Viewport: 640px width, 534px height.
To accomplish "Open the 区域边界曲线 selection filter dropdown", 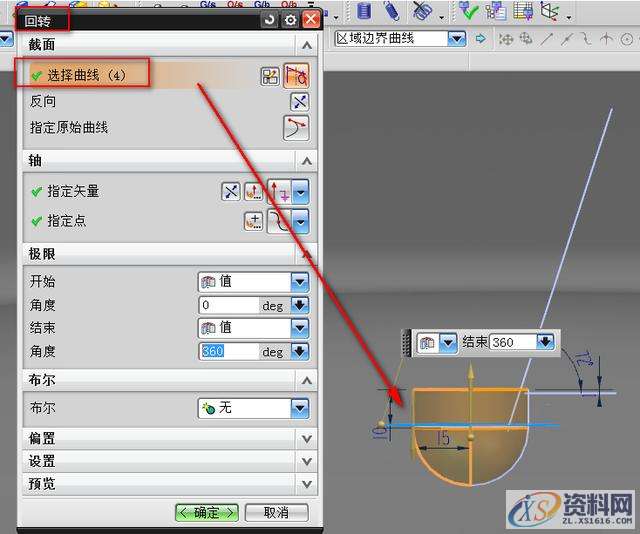I will (457, 39).
